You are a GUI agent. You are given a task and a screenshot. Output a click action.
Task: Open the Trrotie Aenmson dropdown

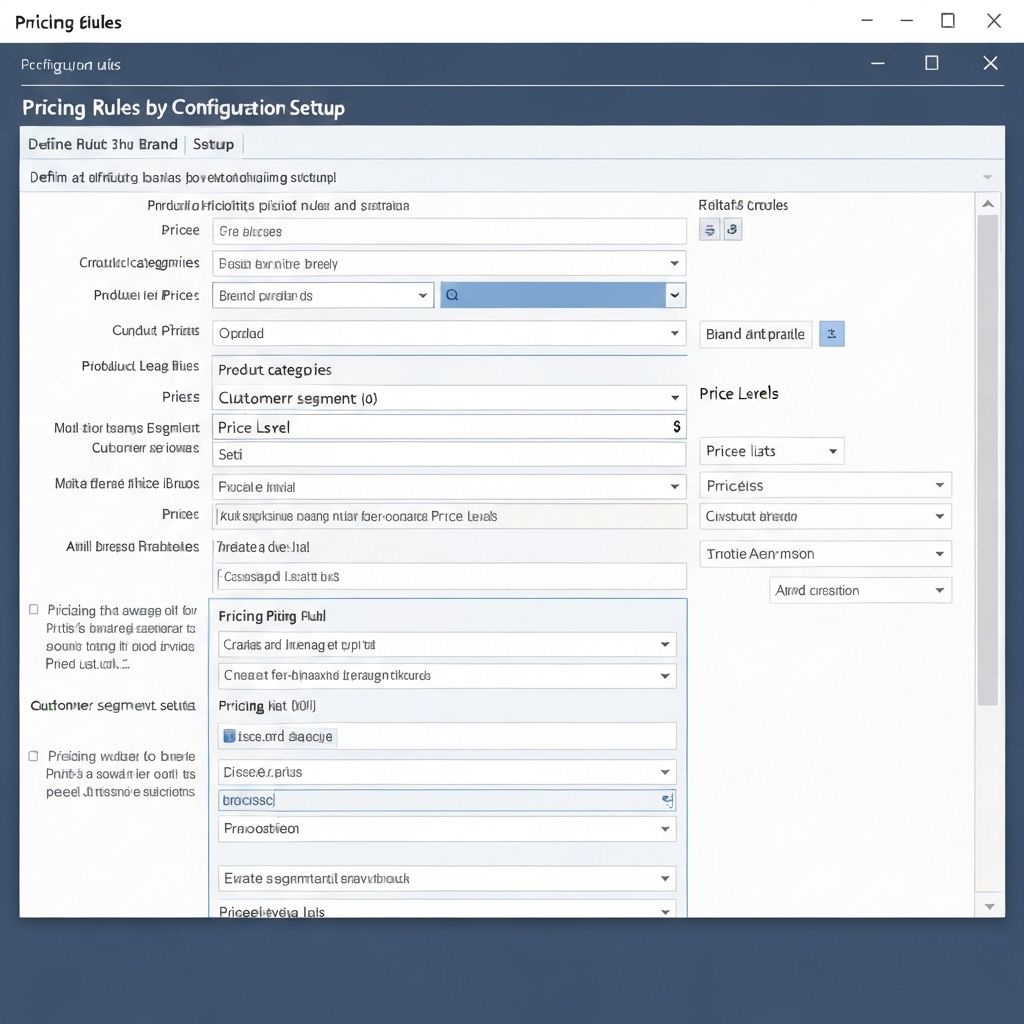tap(939, 554)
